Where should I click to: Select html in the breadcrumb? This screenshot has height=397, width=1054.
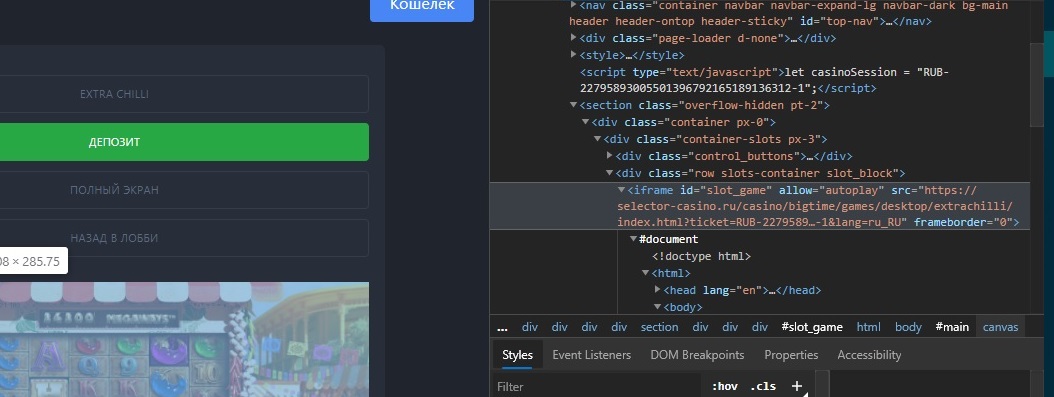868,327
